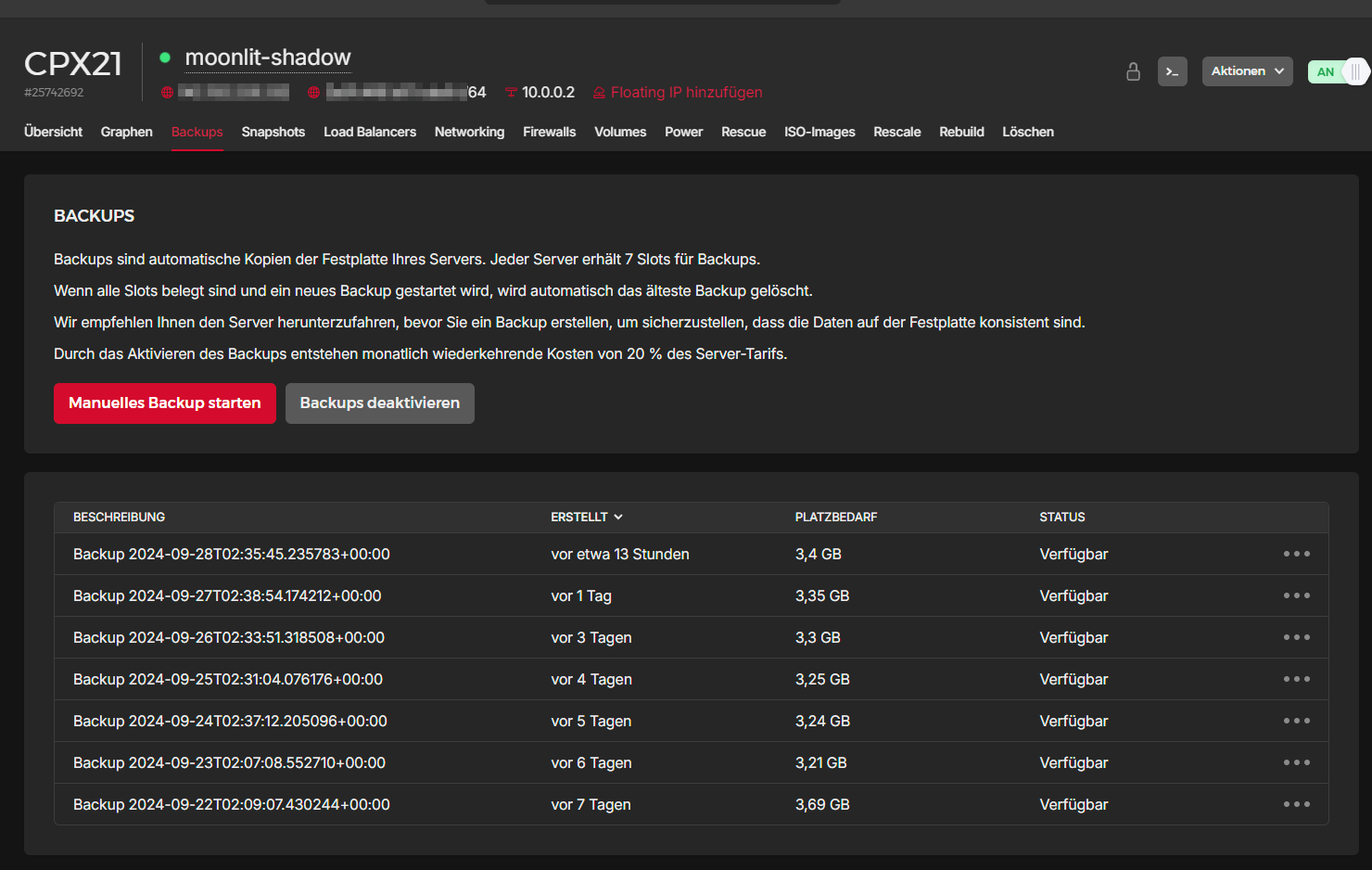1372x870 pixels.
Task: Start a manual backup
Action: click(x=165, y=403)
